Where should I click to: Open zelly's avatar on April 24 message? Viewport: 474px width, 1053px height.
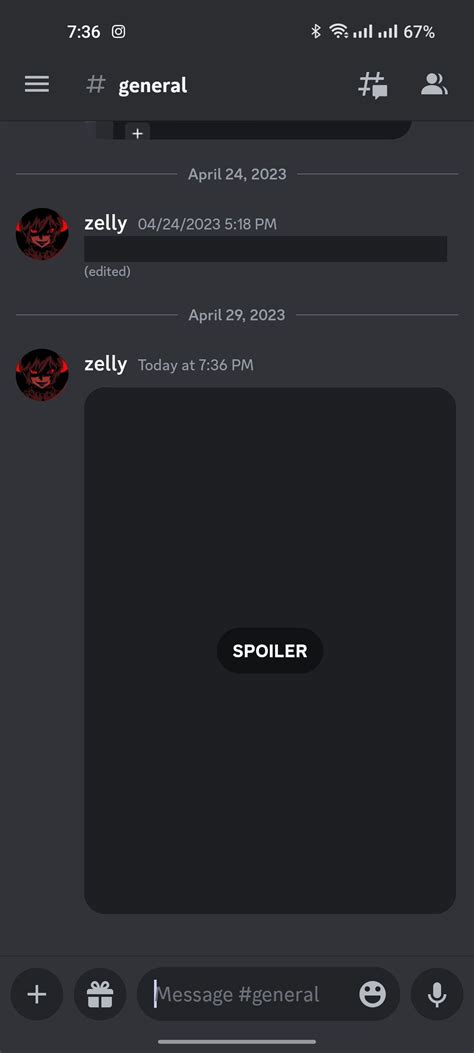pos(42,234)
